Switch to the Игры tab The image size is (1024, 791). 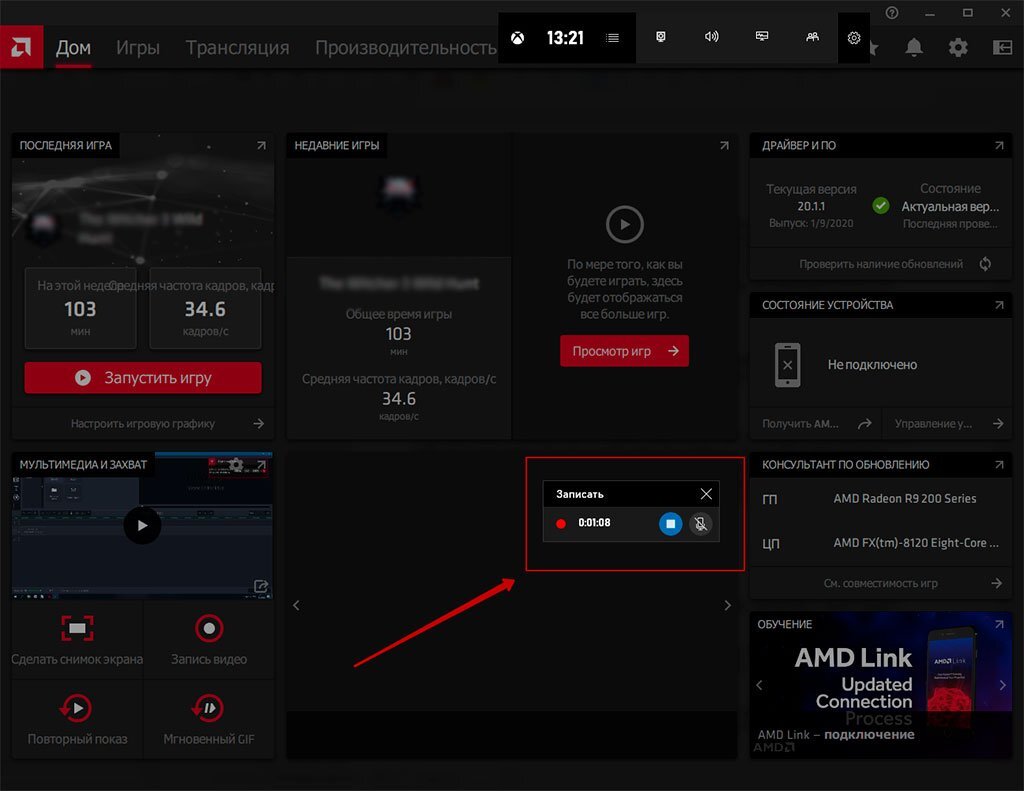pyautogui.click(x=138, y=48)
